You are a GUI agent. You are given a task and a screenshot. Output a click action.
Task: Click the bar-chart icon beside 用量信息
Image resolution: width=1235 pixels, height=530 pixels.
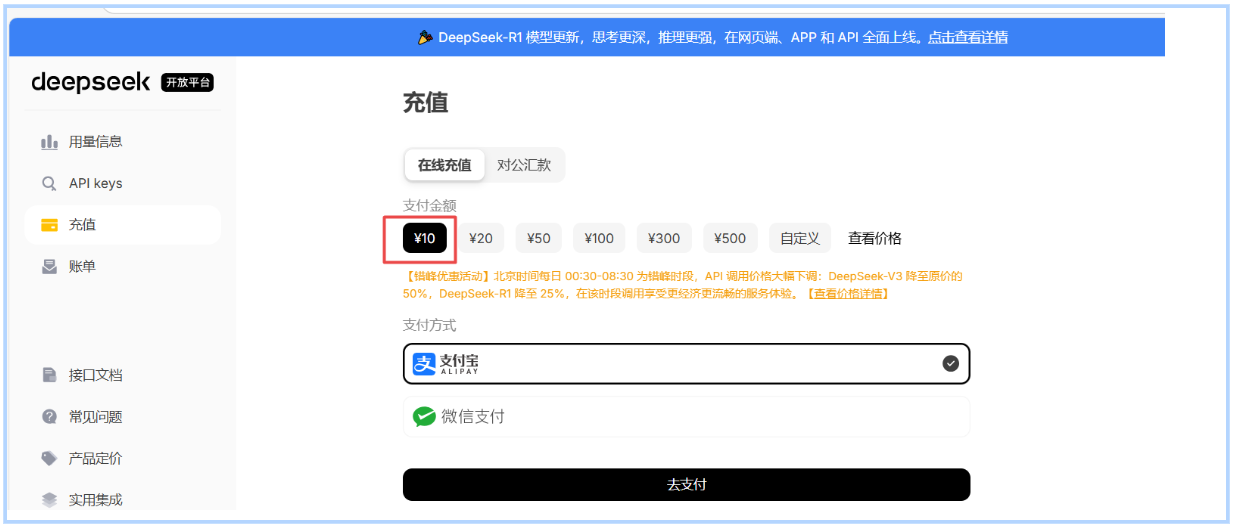click(x=49, y=142)
